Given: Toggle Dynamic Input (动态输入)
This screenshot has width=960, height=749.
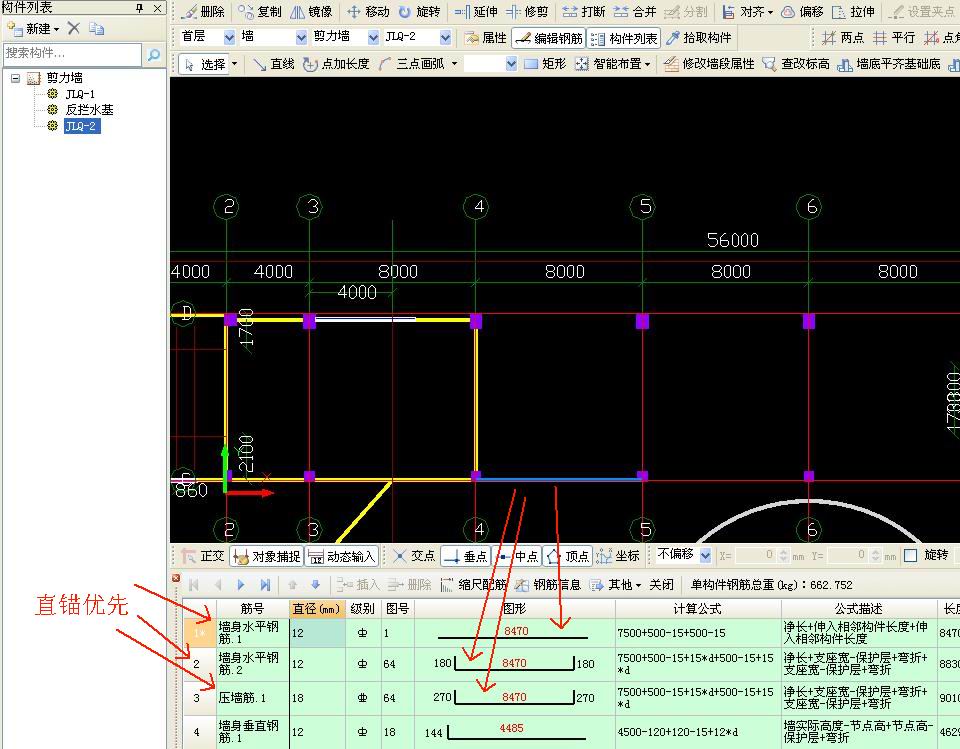Looking at the screenshot, I should coord(342,556).
